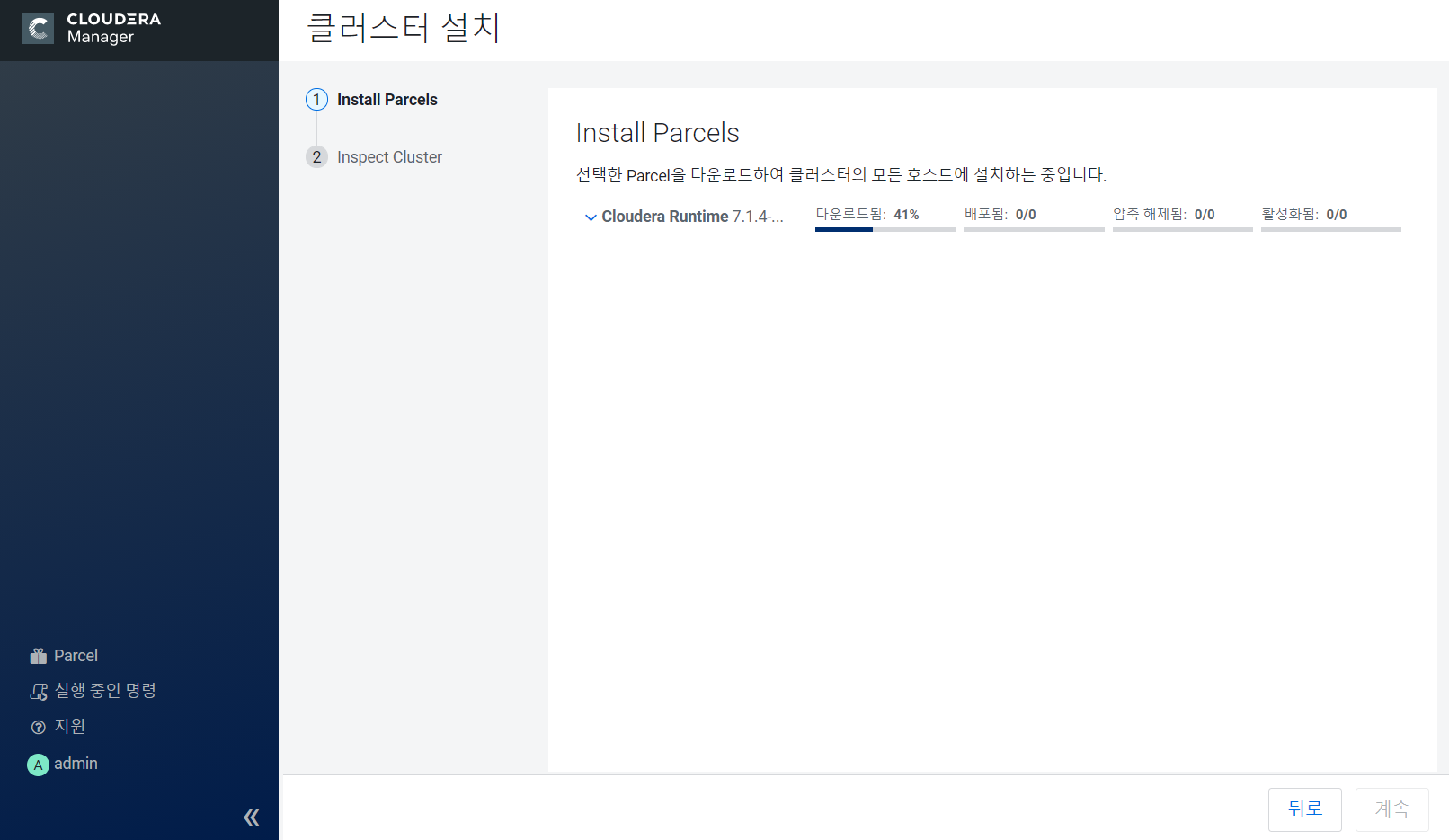Select step 1 Install Parcels
This screenshot has width=1449, height=840.
coord(371,100)
